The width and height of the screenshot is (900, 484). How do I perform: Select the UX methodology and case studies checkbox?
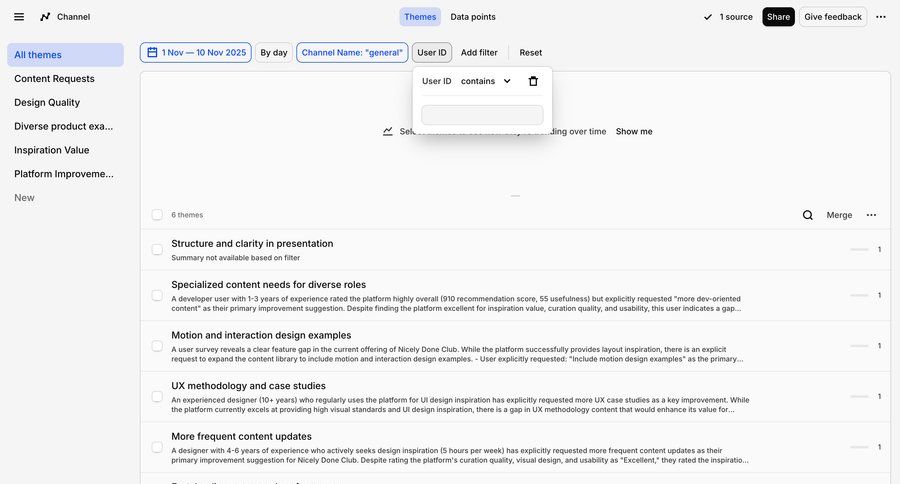pos(157,396)
